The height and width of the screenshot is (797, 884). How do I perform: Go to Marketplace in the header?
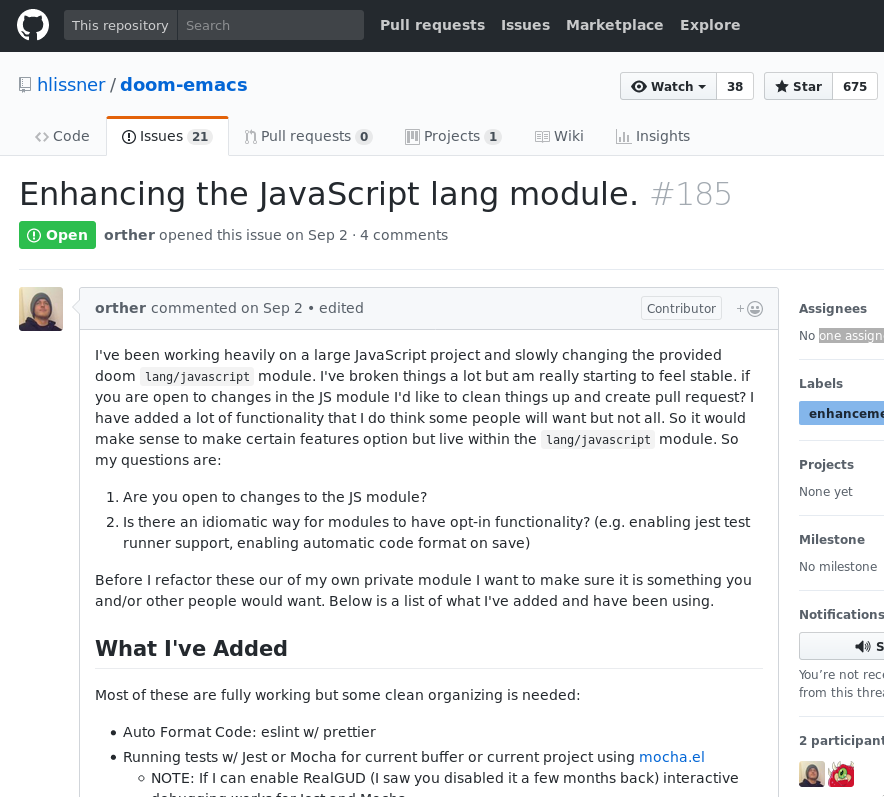coord(615,25)
